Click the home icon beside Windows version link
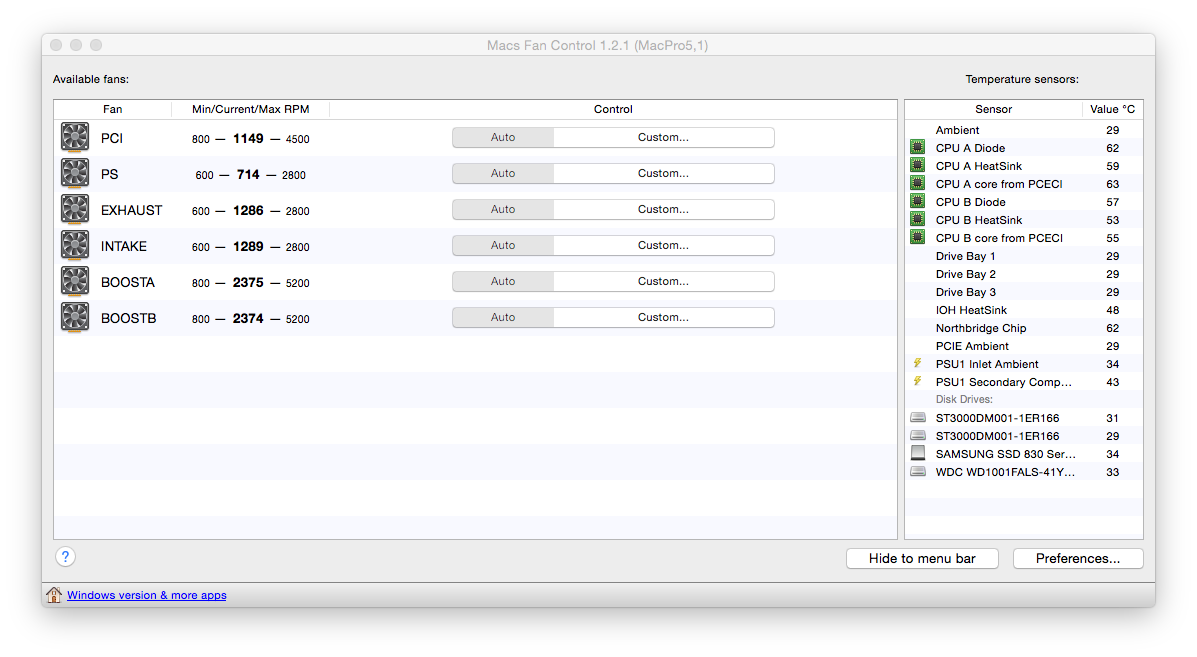 point(53,594)
